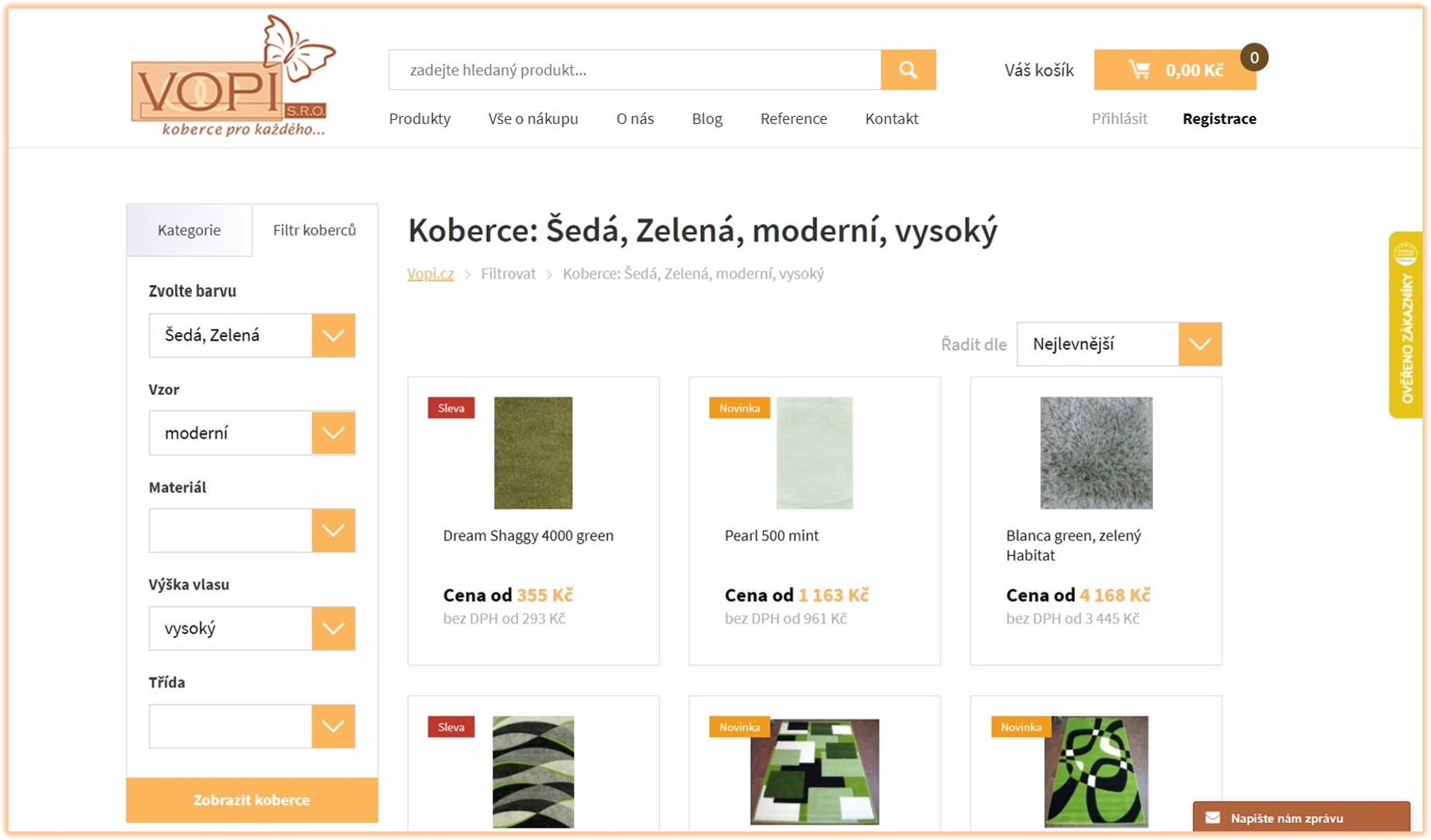This screenshot has width=1431, height=840.
Task: Click the Přihlásit login link
Action: [1119, 118]
